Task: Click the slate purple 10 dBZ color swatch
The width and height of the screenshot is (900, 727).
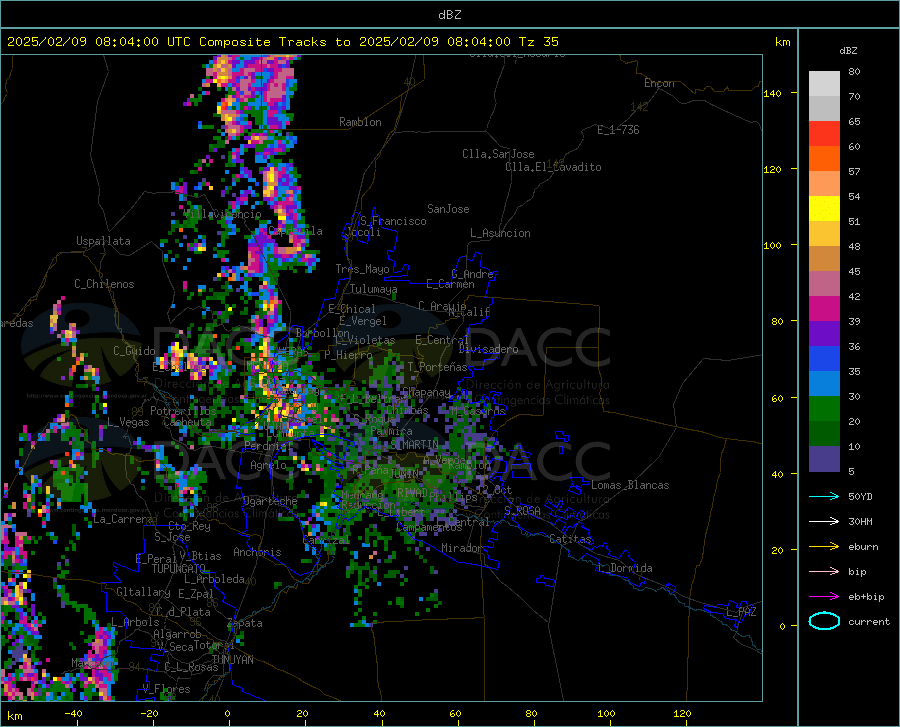Action: click(824, 458)
